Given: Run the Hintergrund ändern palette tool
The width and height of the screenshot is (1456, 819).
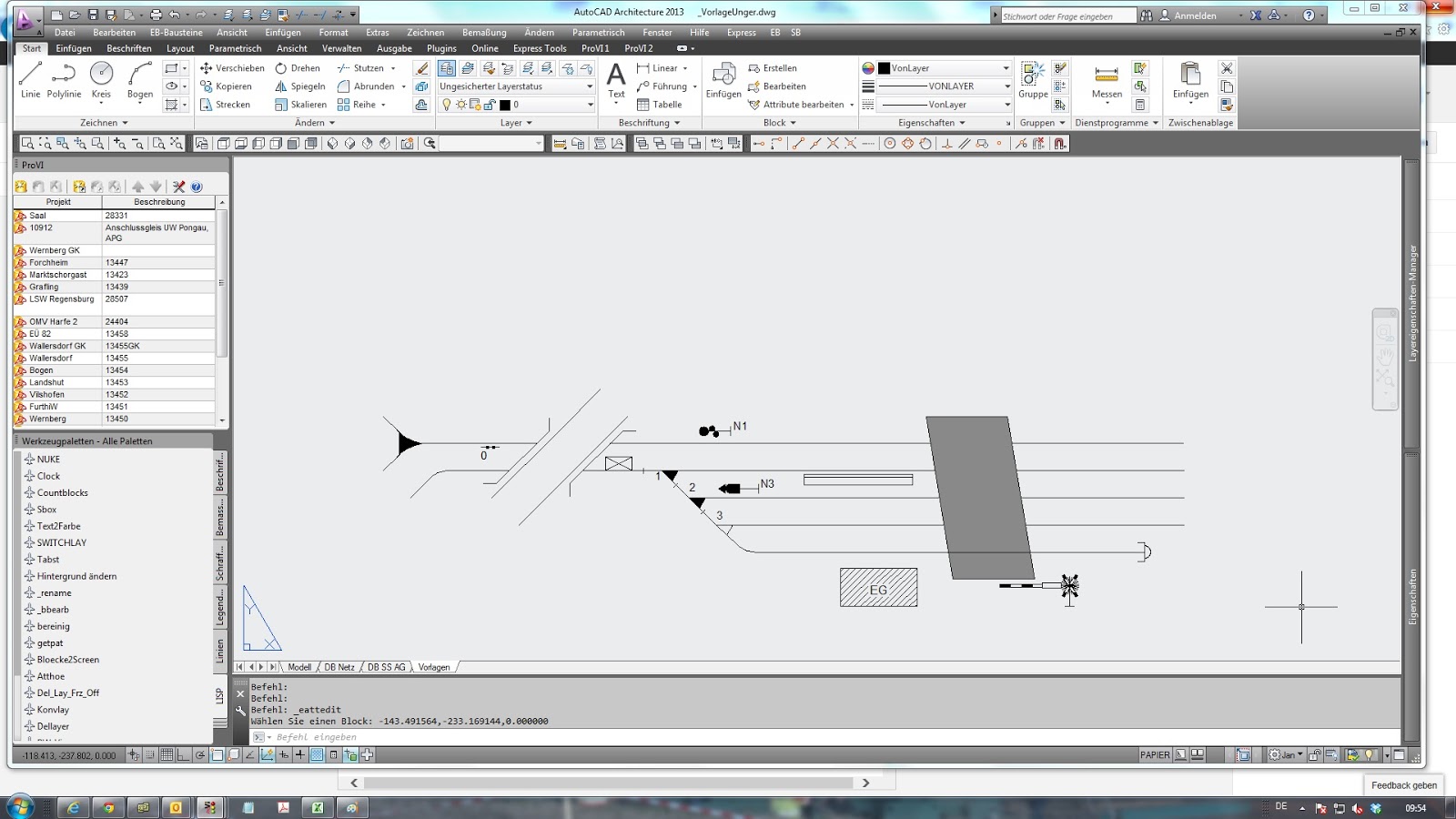Looking at the screenshot, I should click(x=76, y=576).
